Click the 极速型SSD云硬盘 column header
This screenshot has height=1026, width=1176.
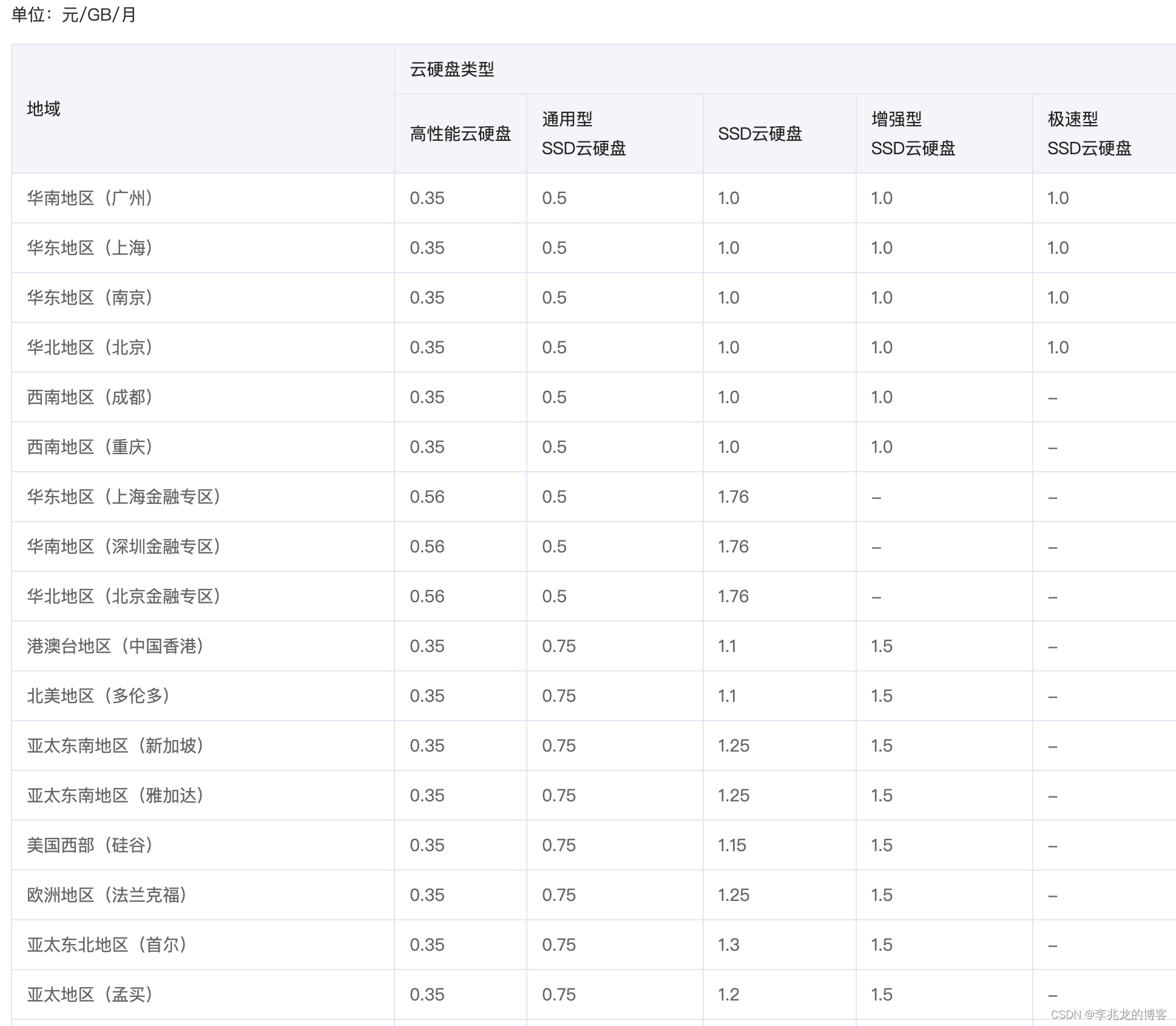(1089, 134)
